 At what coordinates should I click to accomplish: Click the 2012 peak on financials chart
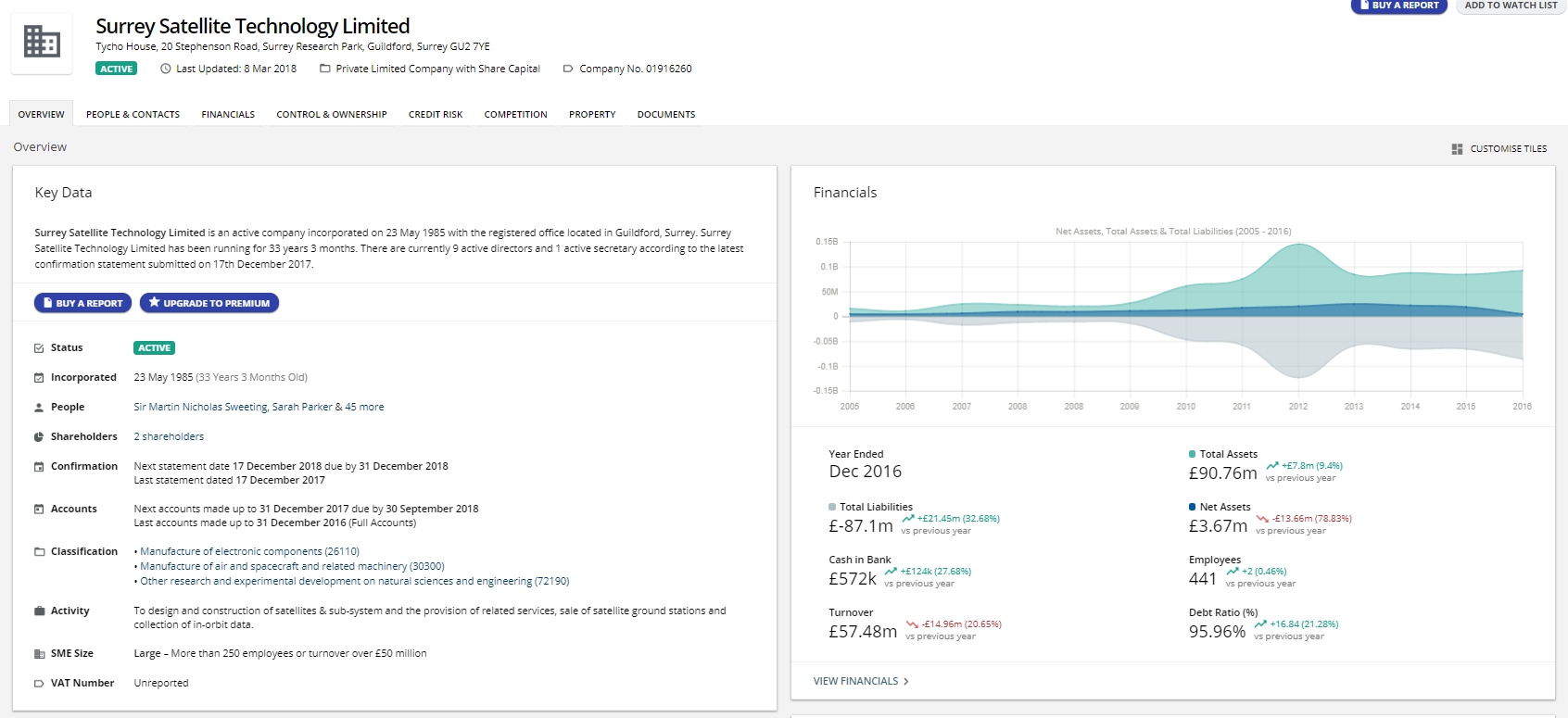[x=1298, y=246]
